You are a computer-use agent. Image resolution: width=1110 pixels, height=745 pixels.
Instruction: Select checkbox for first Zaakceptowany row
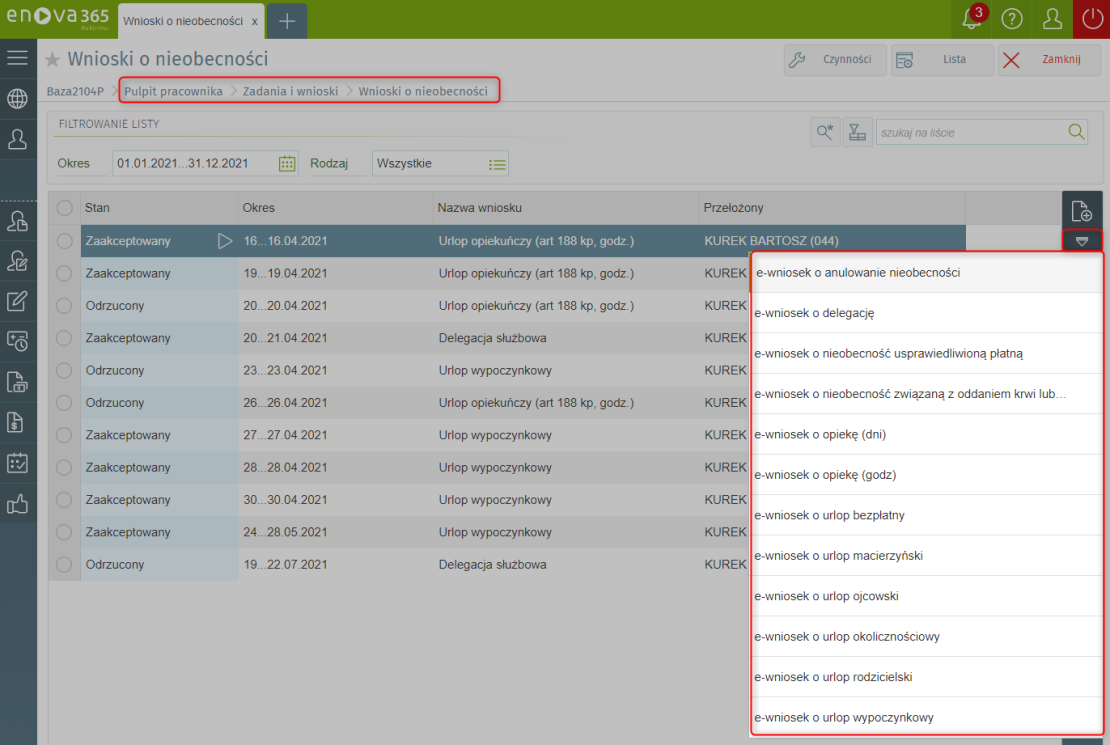pos(65,241)
